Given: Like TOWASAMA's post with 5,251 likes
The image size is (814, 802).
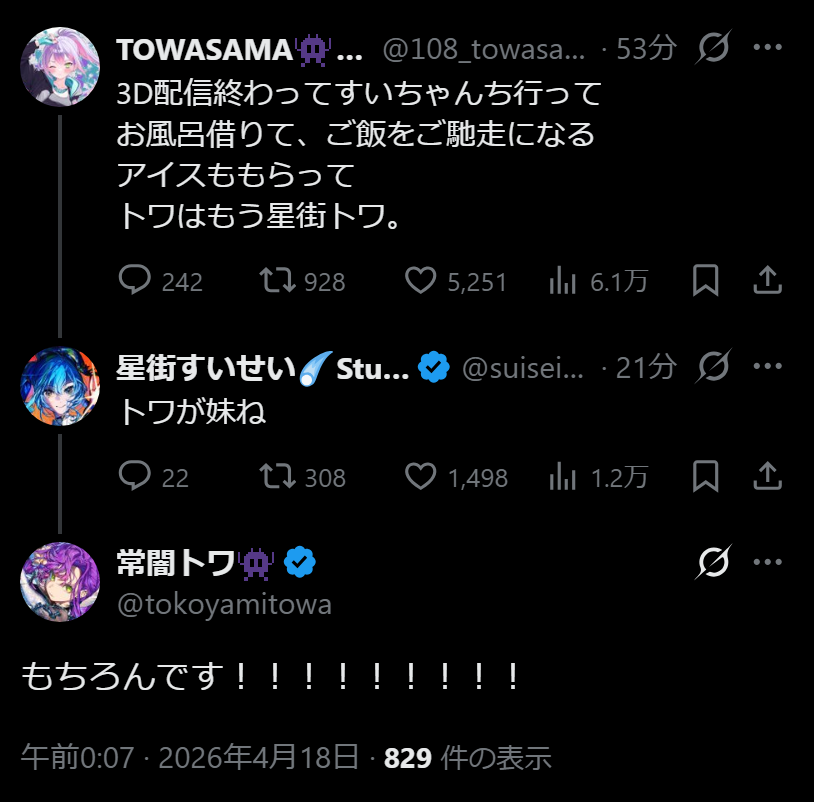Looking at the screenshot, I should (x=420, y=282).
